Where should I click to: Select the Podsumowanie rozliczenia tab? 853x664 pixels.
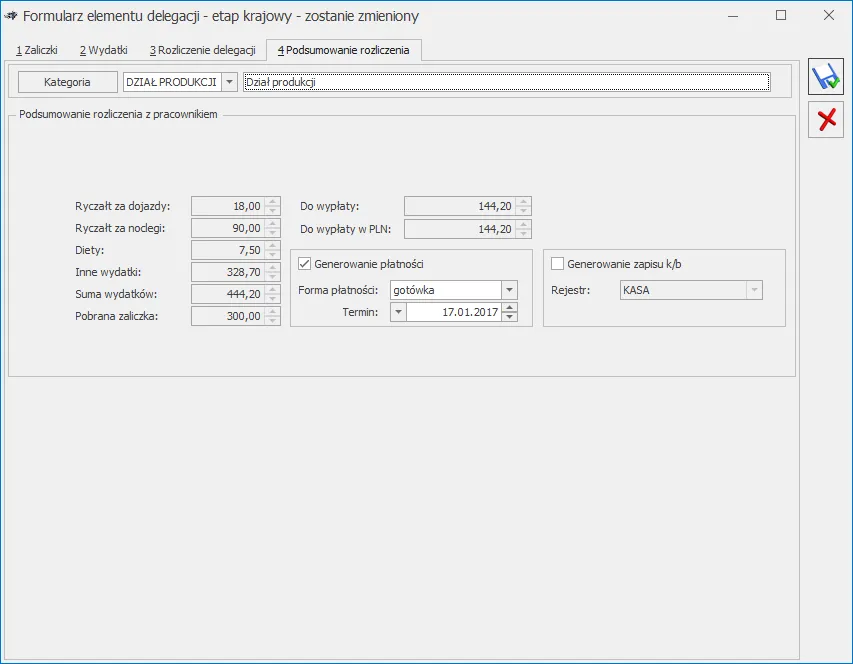pyautogui.click(x=343, y=49)
